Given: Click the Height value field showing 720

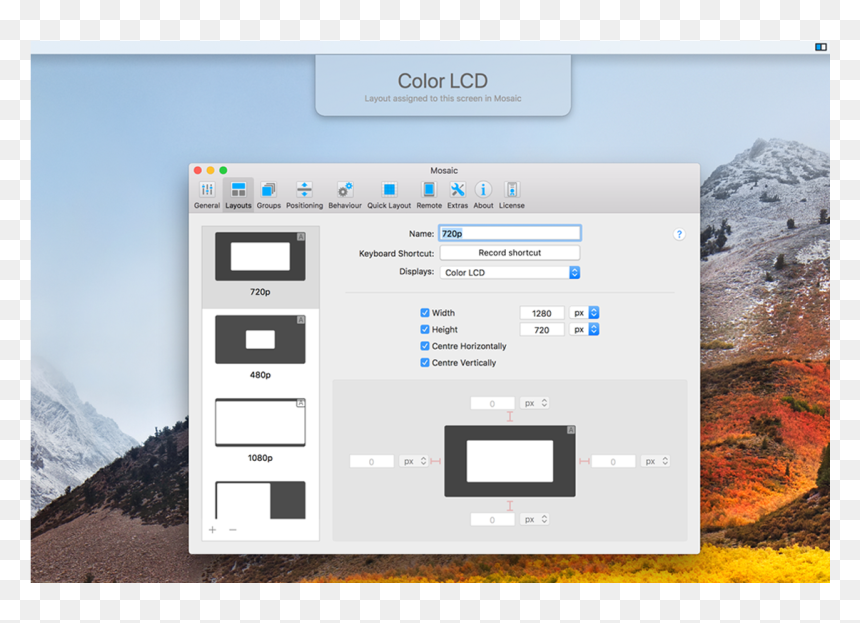Looking at the screenshot, I should [542, 330].
